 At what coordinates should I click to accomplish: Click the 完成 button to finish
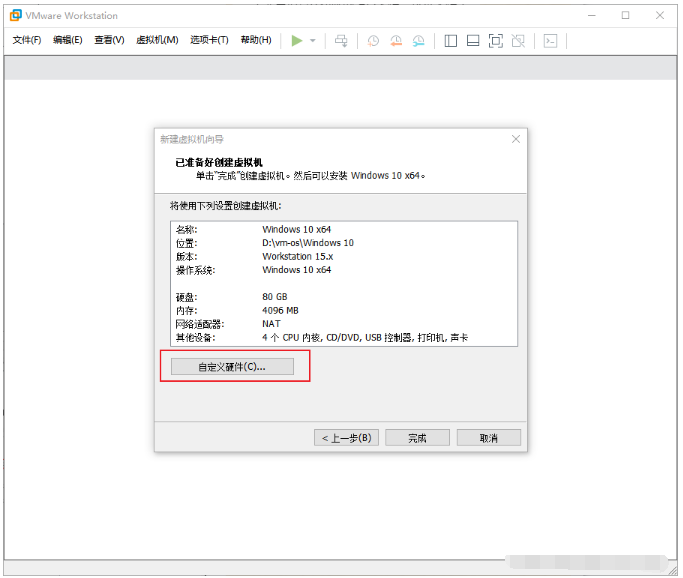click(417, 438)
